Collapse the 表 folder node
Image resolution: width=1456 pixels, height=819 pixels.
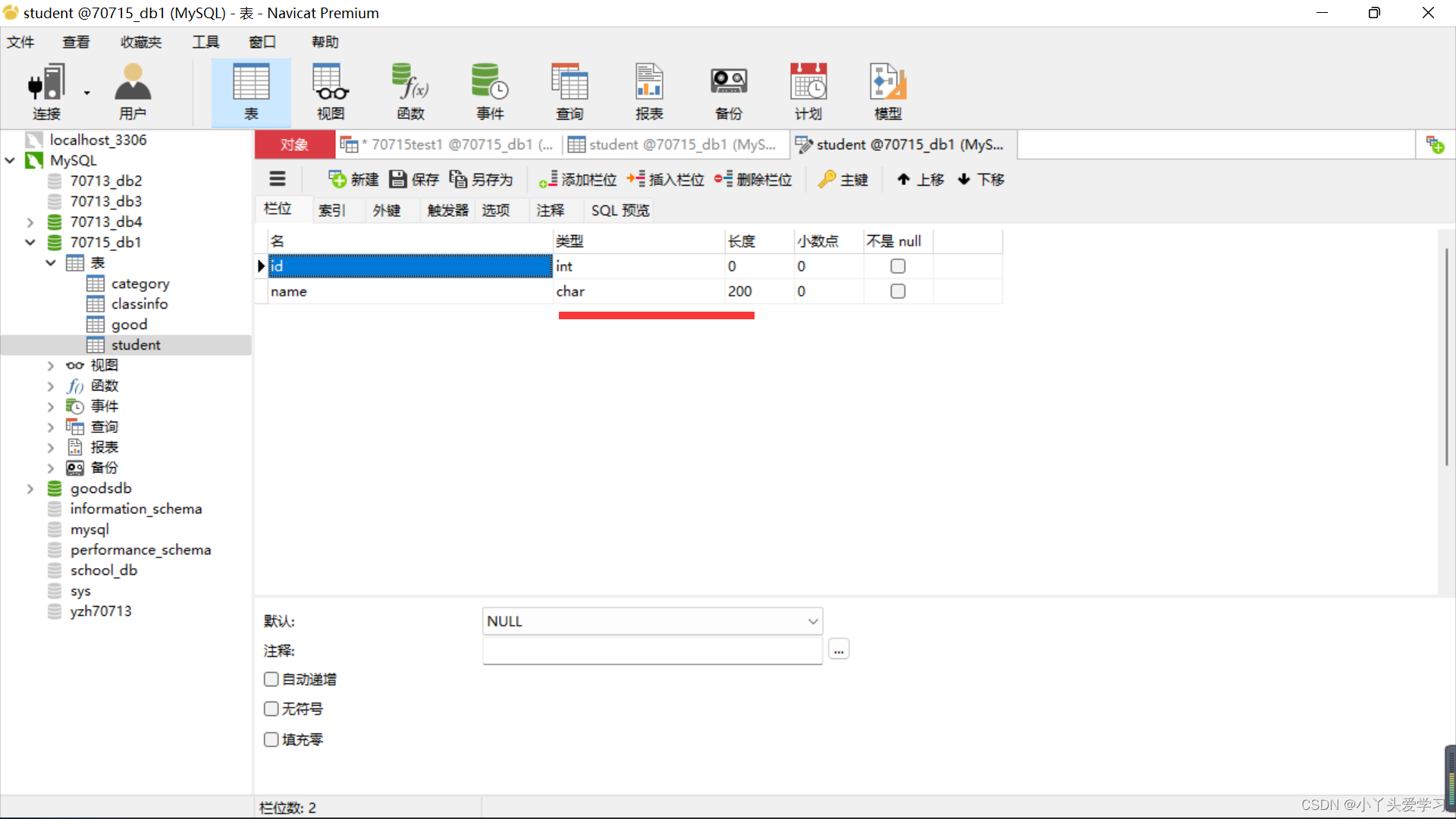[51, 263]
